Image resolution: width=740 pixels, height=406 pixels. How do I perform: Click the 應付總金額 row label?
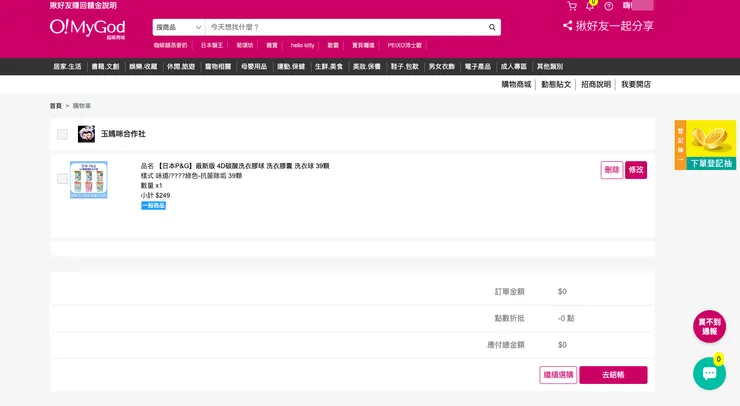click(505, 345)
